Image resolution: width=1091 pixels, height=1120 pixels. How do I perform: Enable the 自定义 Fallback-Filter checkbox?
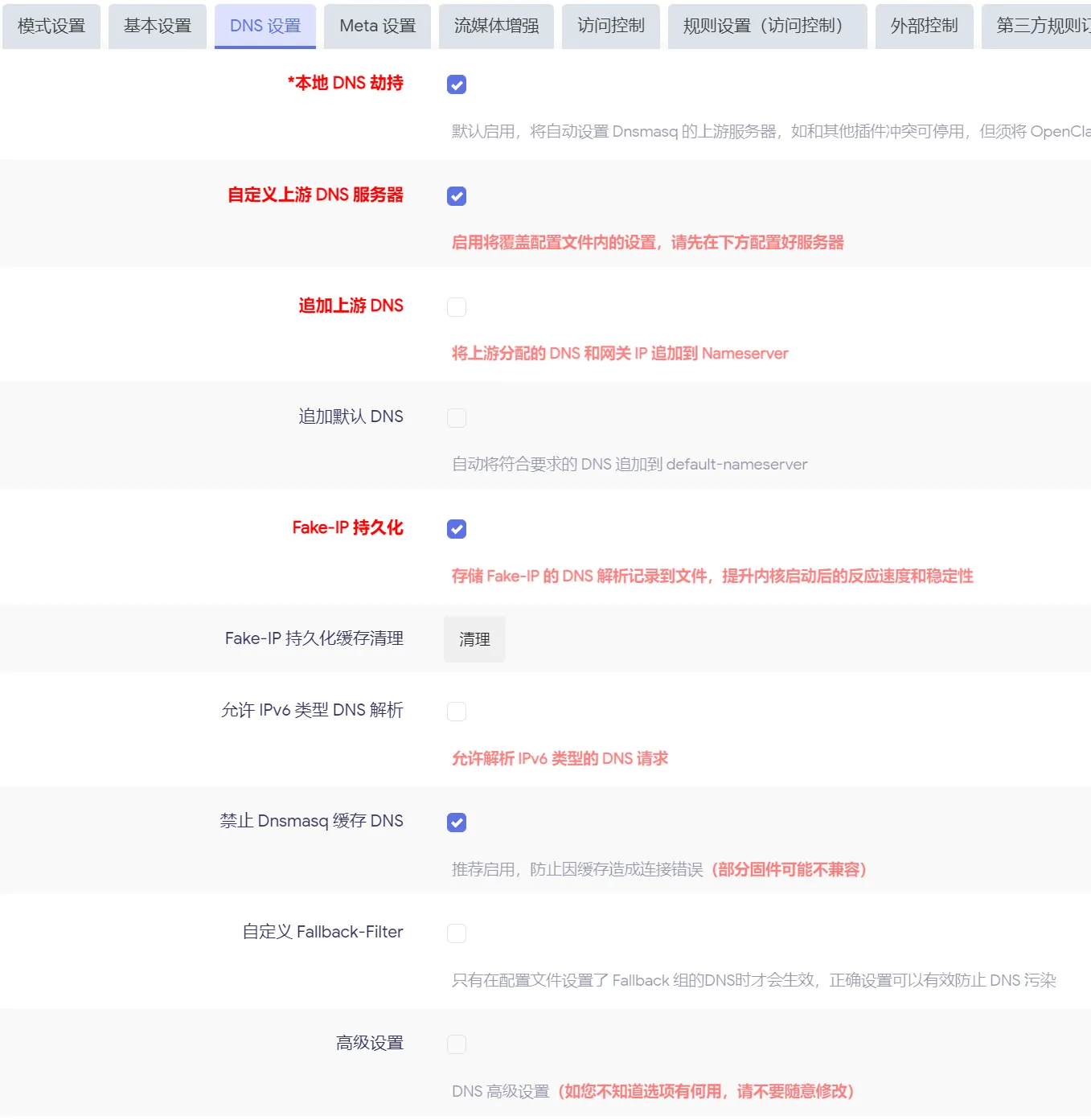click(x=457, y=933)
